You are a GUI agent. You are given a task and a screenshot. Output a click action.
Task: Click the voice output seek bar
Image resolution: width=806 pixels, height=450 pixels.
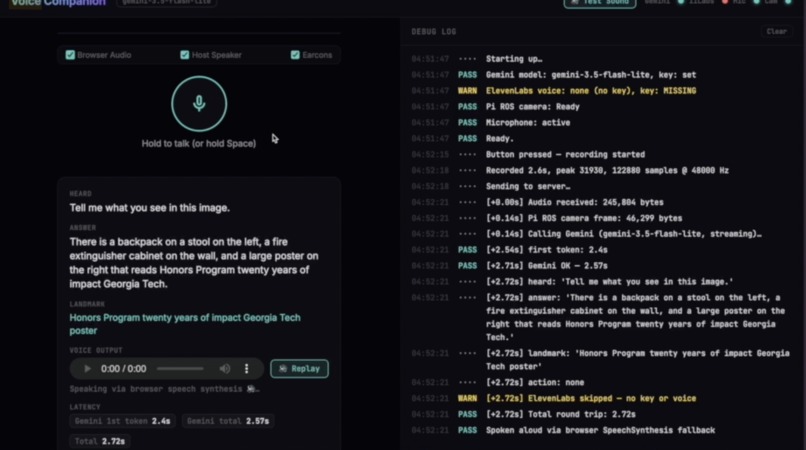(x=180, y=369)
